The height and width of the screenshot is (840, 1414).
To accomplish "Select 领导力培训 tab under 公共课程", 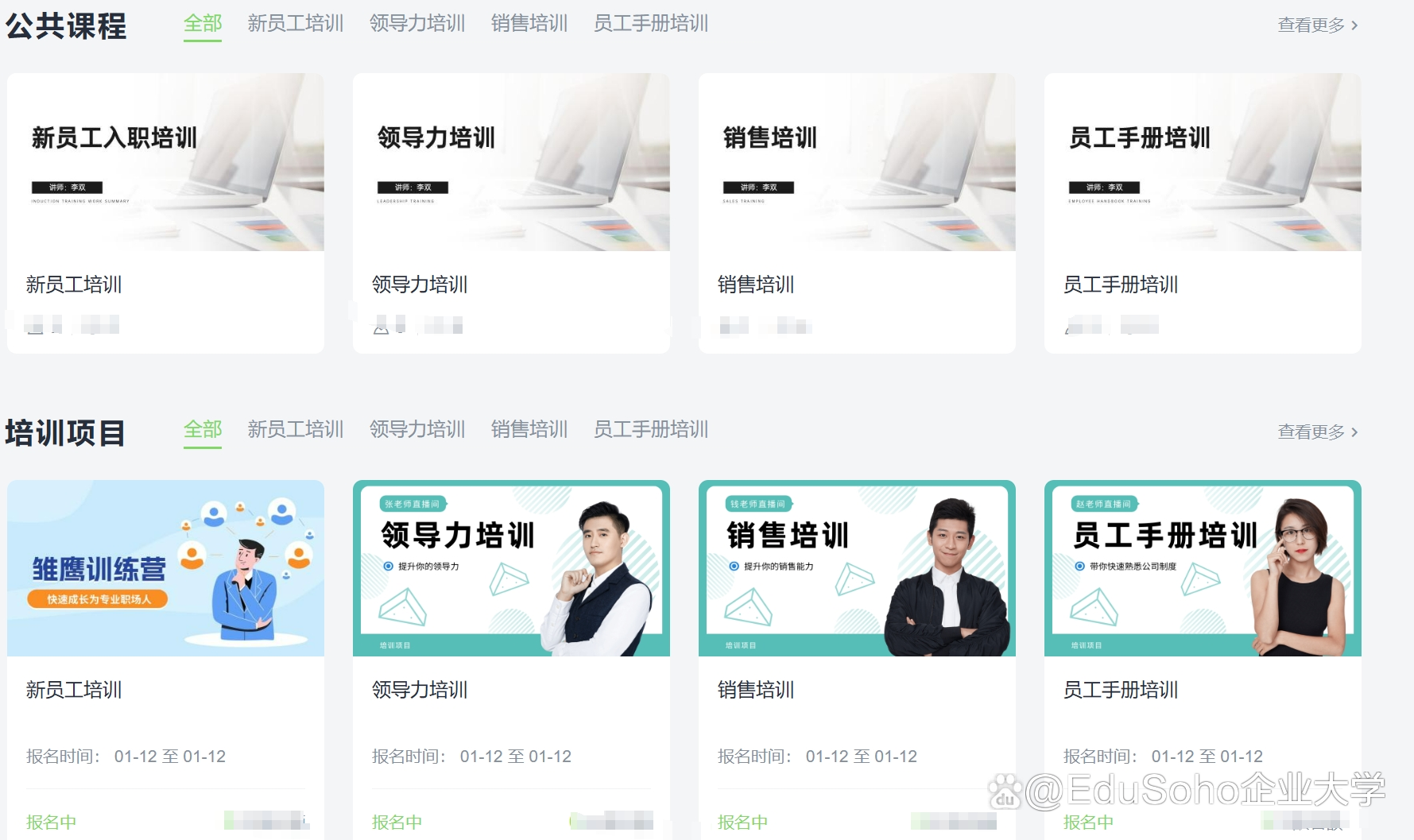I will 417,24.
